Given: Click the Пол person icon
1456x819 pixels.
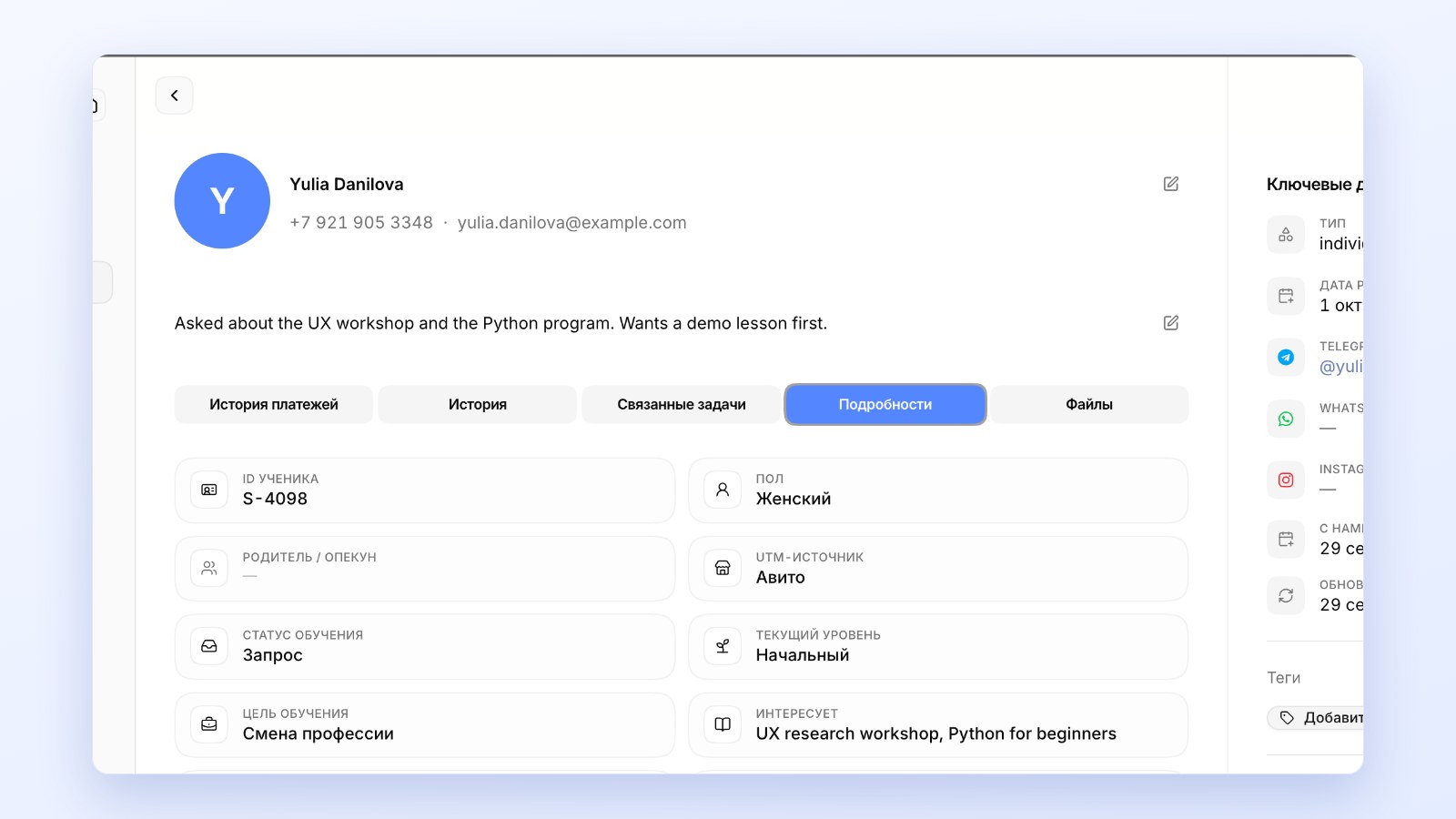Looking at the screenshot, I should coord(723,490).
